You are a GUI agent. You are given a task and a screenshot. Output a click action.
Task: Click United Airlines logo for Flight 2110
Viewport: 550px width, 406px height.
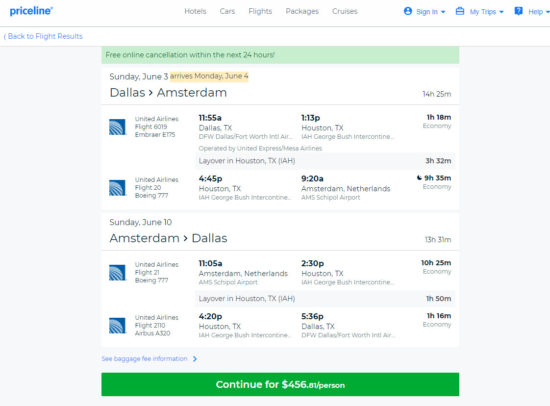click(x=117, y=325)
